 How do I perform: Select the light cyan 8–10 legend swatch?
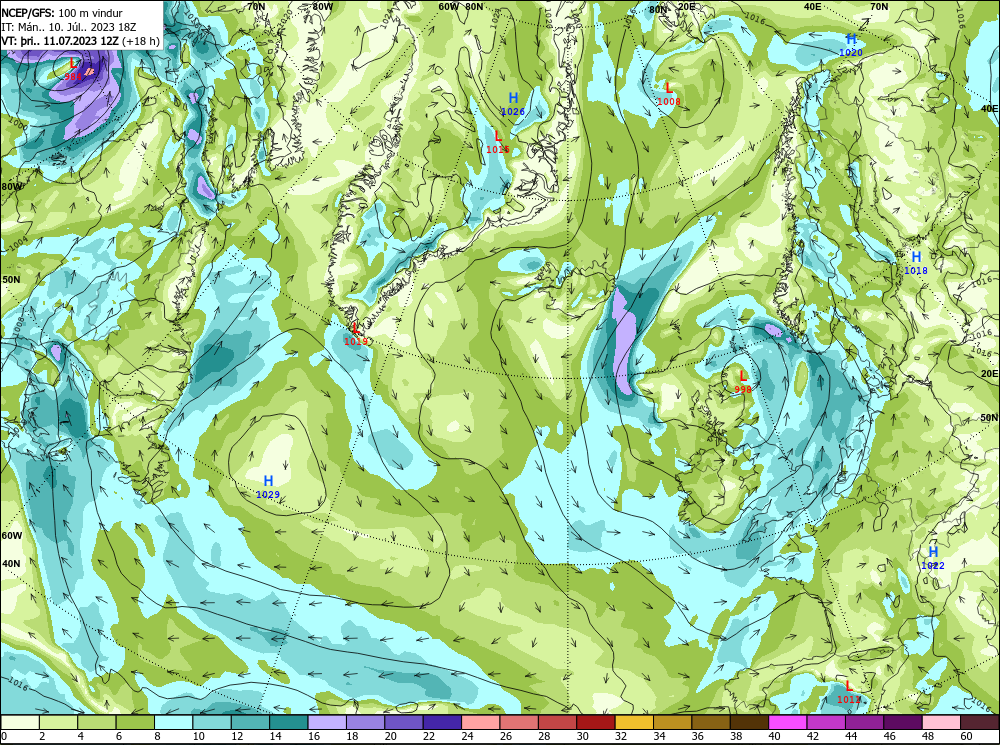[x=173, y=722]
